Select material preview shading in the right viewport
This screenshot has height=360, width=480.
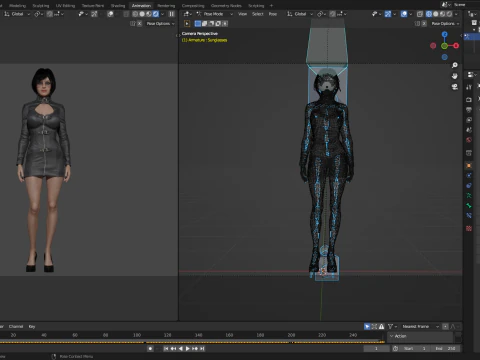point(443,14)
